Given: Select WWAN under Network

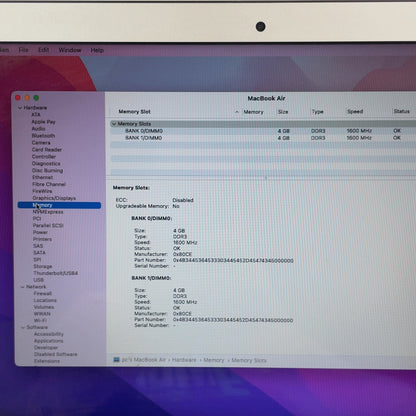Looking at the screenshot, I should (x=42, y=314).
